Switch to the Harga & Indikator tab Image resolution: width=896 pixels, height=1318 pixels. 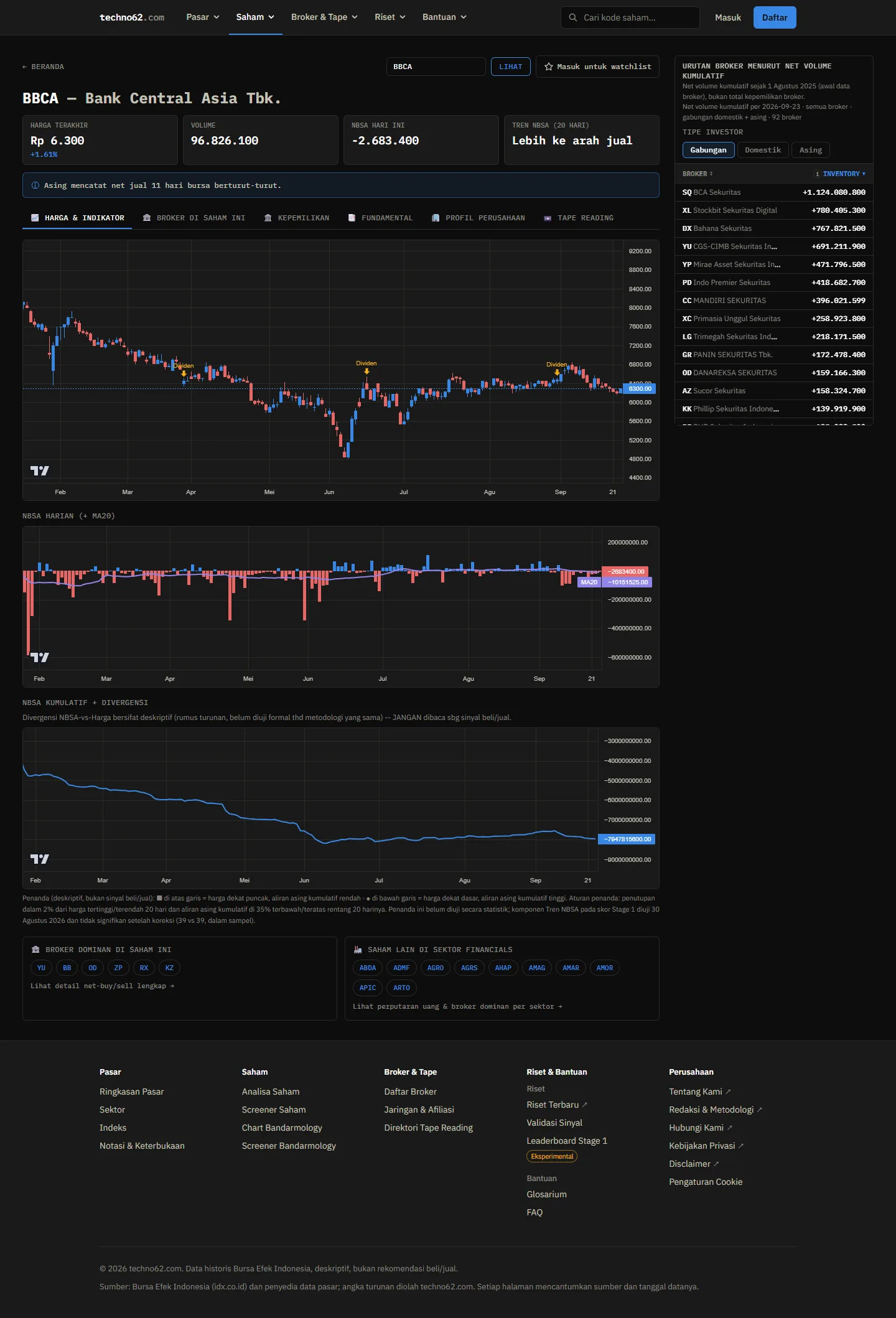point(77,218)
